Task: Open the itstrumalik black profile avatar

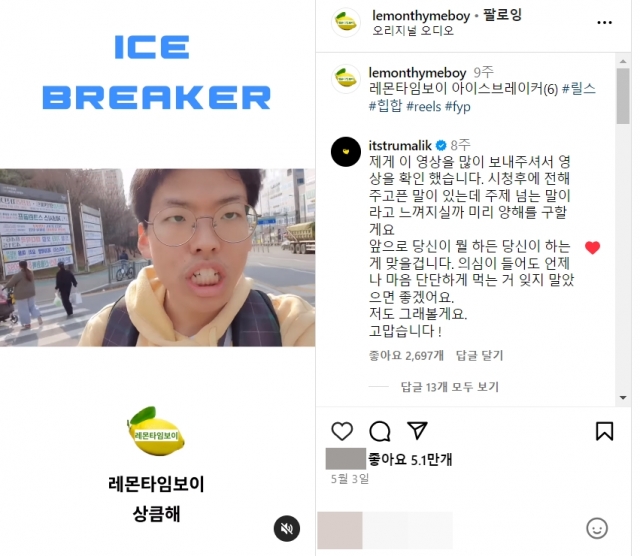Action: (346, 151)
